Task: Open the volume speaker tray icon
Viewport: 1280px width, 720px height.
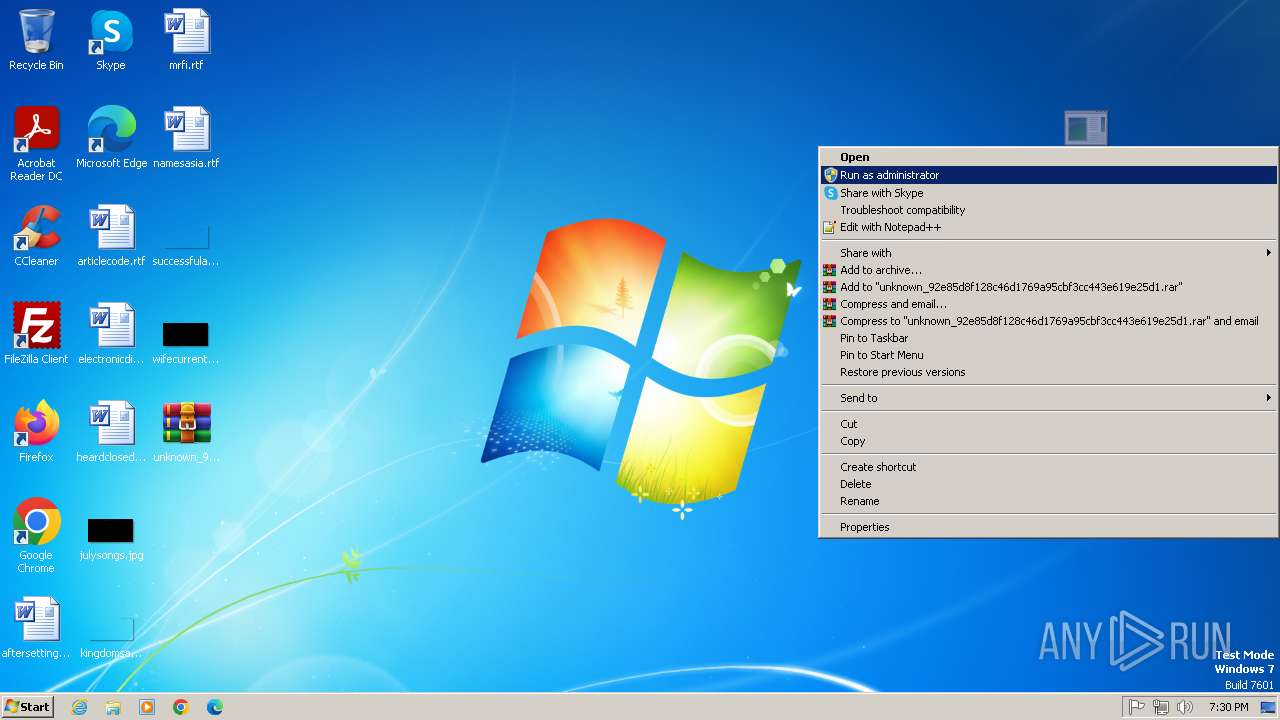Action: coord(1185,707)
